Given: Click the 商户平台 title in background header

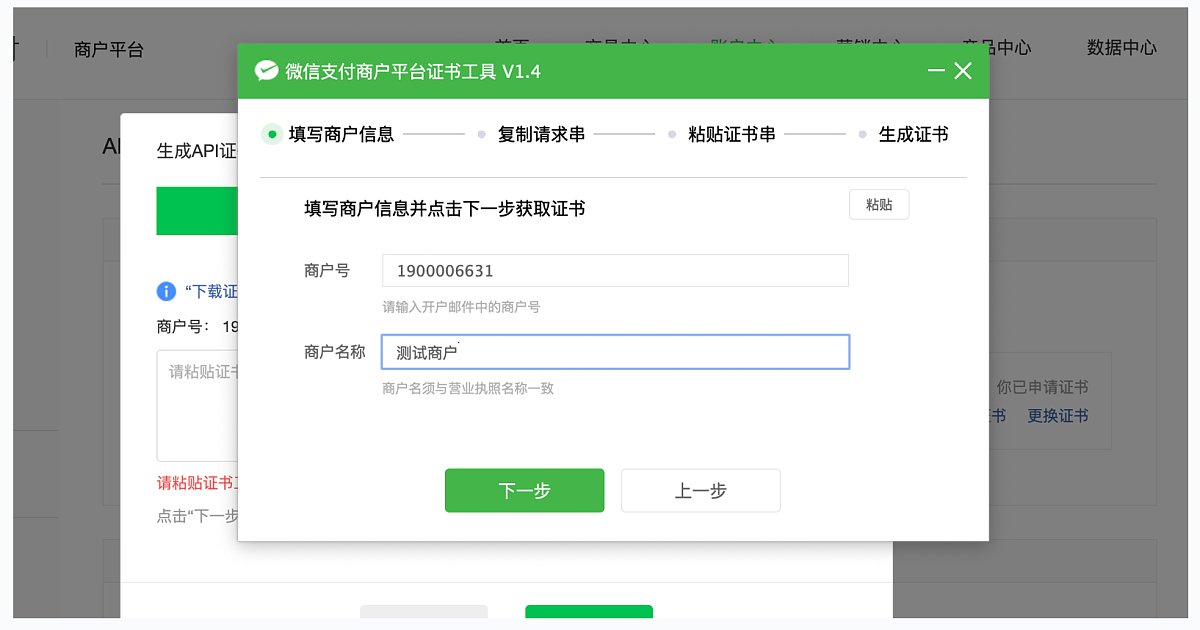Looking at the screenshot, I should 109,49.
